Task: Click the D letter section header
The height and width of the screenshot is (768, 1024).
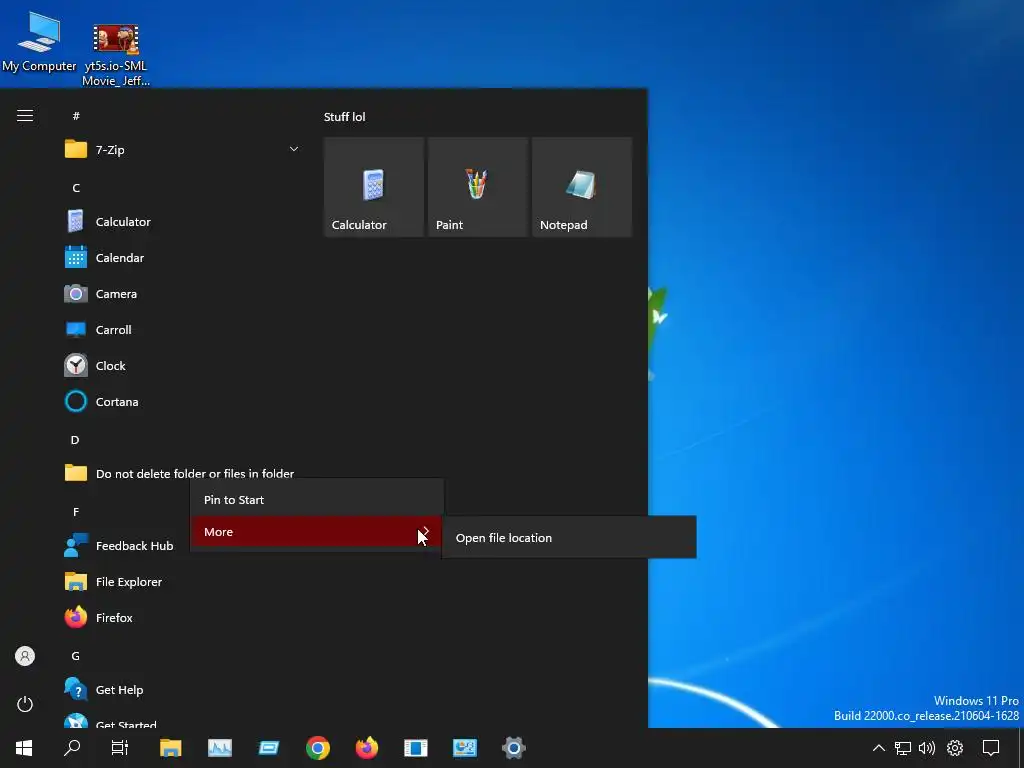Action: [75, 440]
